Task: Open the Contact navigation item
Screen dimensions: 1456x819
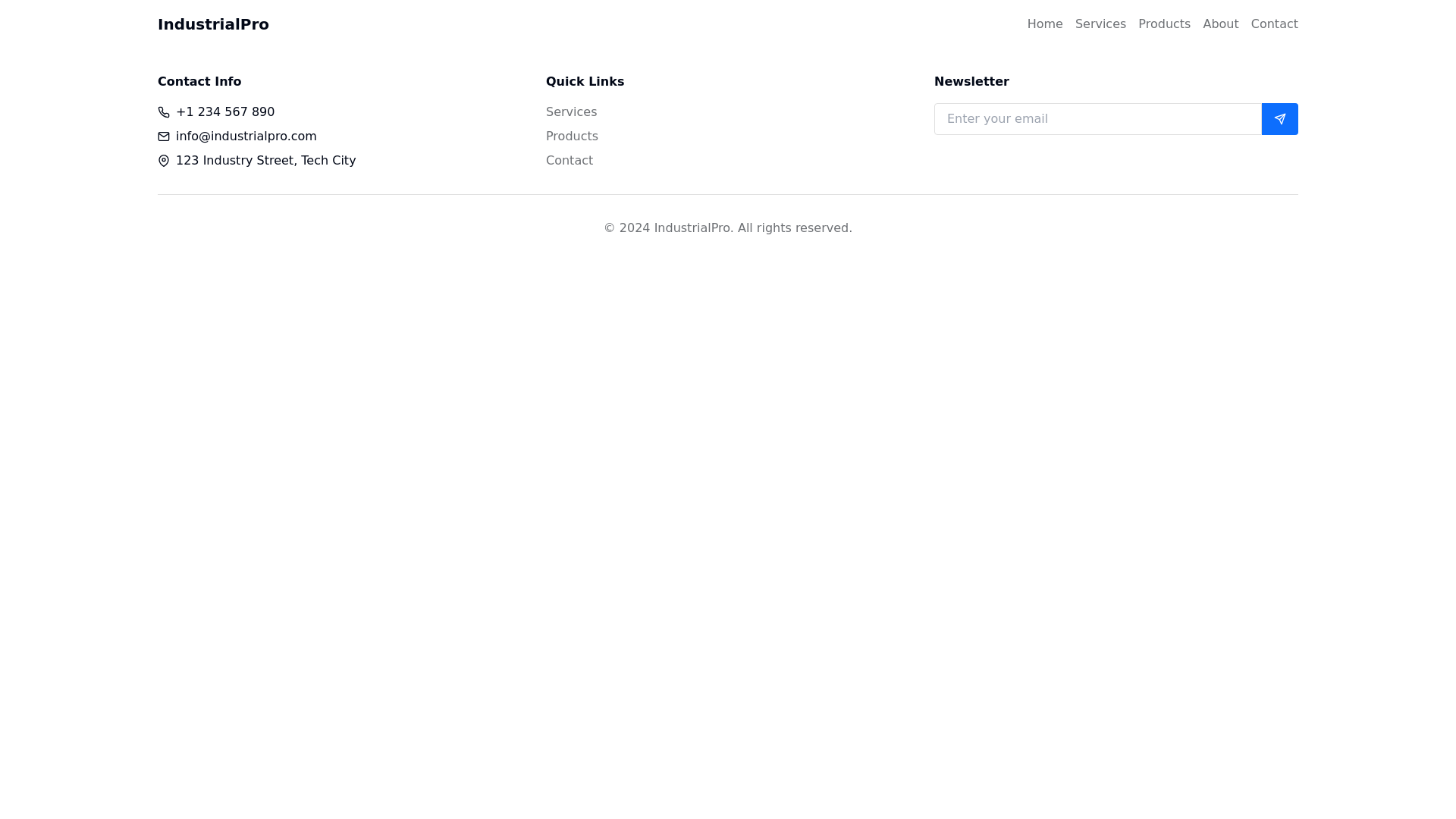Action: pyautogui.click(x=1274, y=24)
